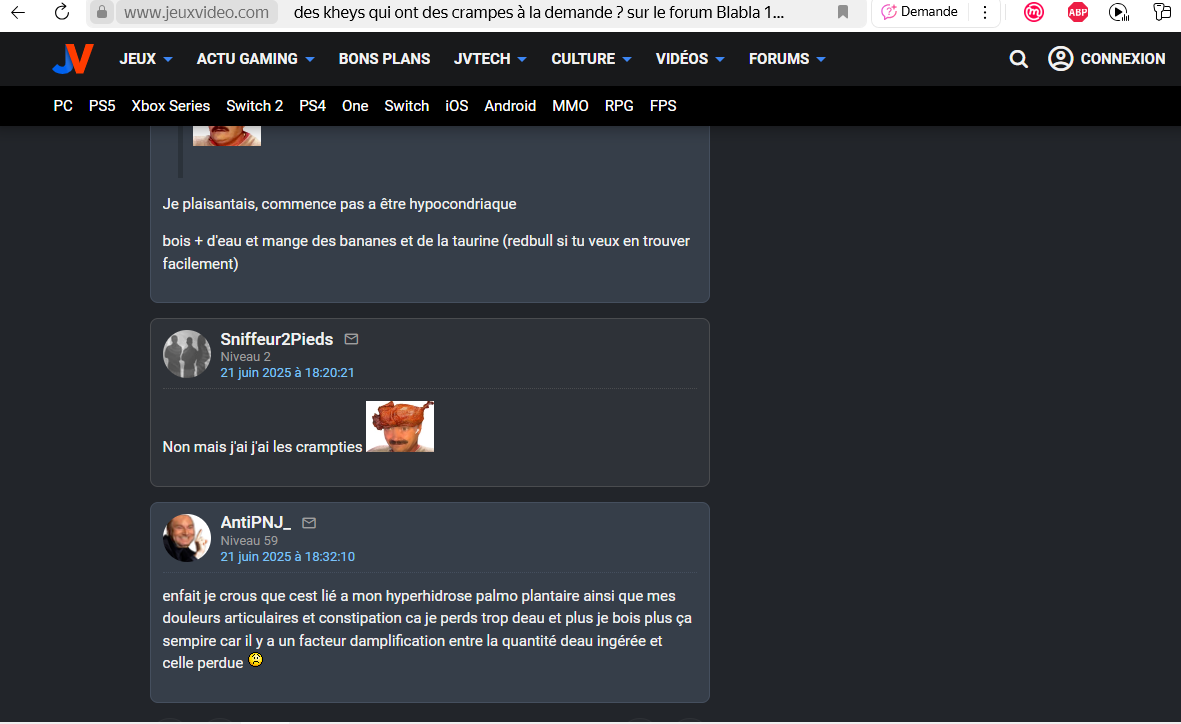Image resolution: width=1181 pixels, height=724 pixels.
Task: Open the site search magnifier icon
Action: (x=1018, y=59)
